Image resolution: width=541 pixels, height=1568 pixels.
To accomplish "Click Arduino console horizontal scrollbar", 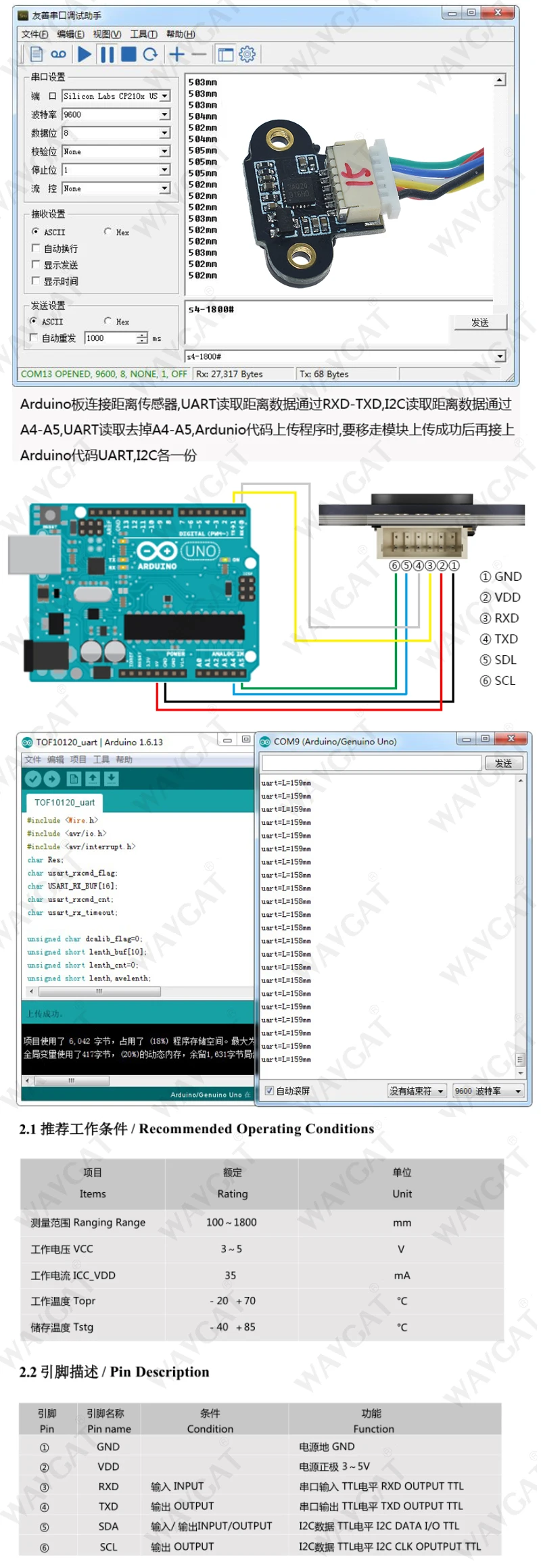I will pos(71,1080).
